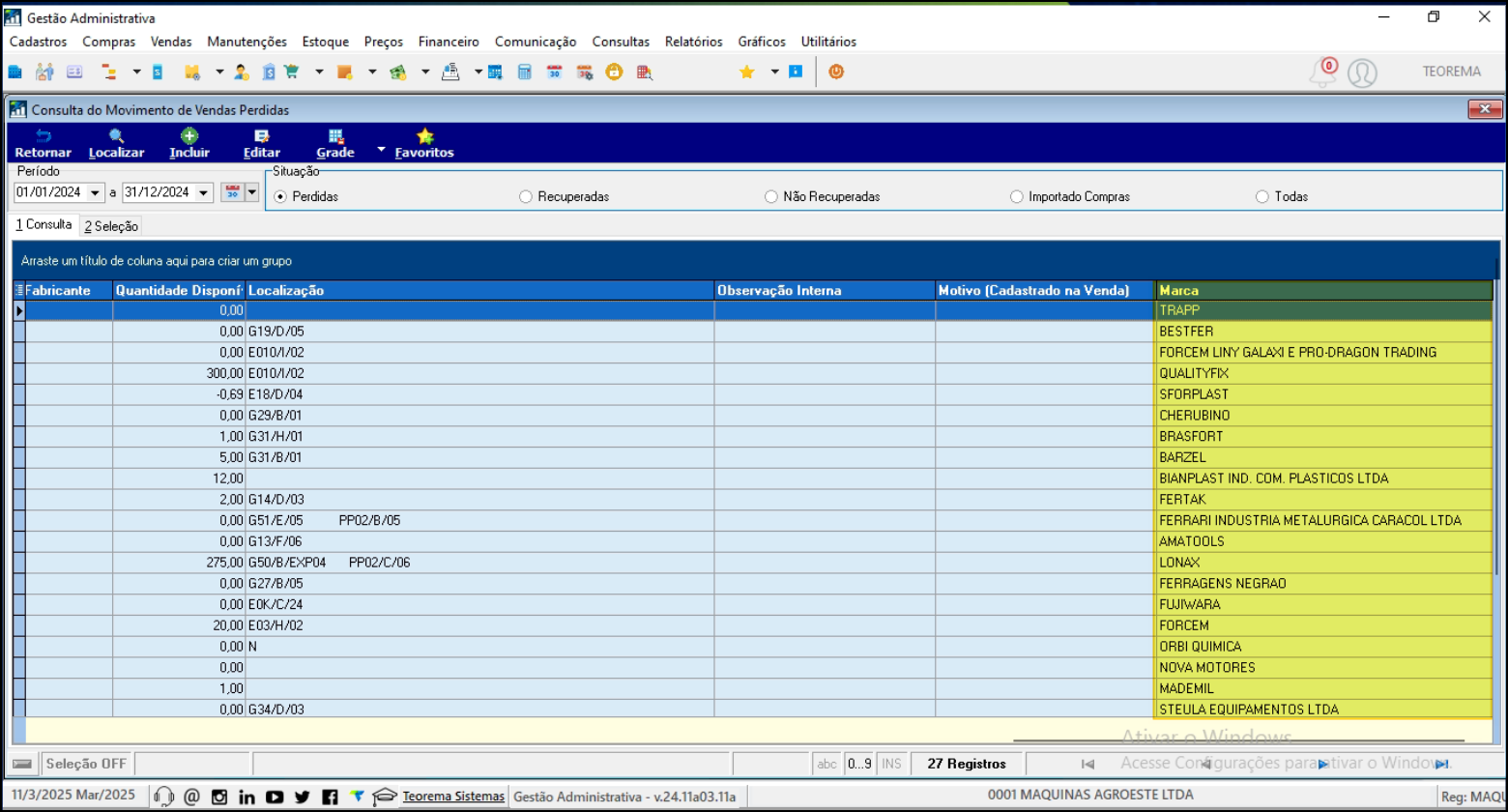Click the ID card icon in main toolbar
The height and width of the screenshot is (812, 1508).
pyautogui.click(x=73, y=72)
